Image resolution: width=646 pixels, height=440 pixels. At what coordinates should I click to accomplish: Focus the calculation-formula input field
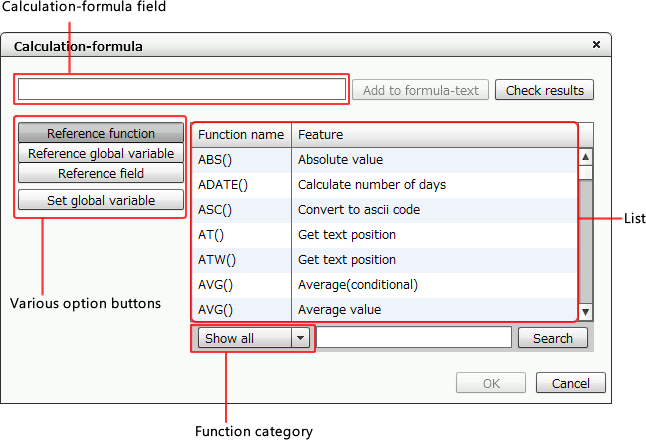tap(182, 89)
